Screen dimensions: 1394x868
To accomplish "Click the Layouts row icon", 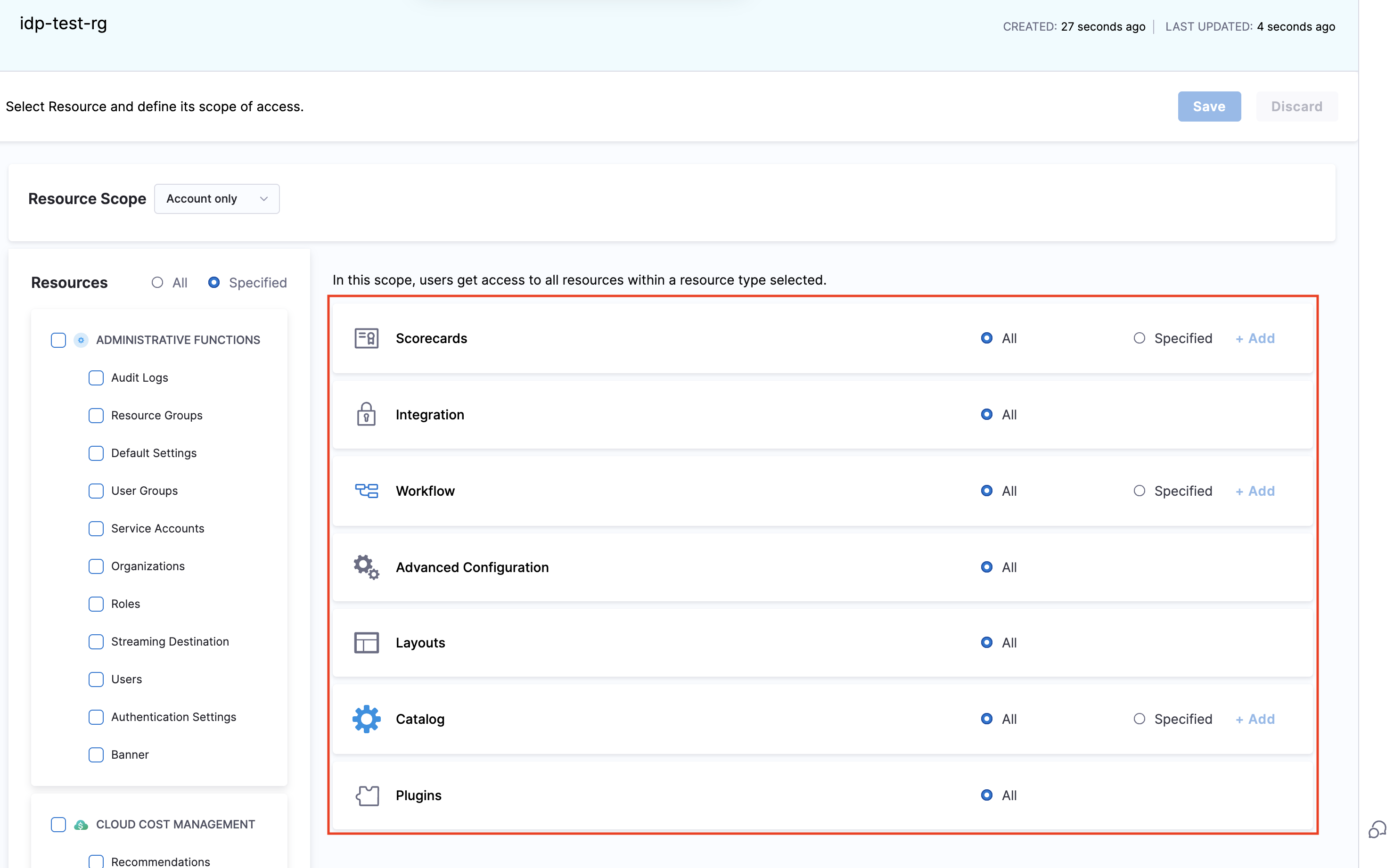I will 366,643.
